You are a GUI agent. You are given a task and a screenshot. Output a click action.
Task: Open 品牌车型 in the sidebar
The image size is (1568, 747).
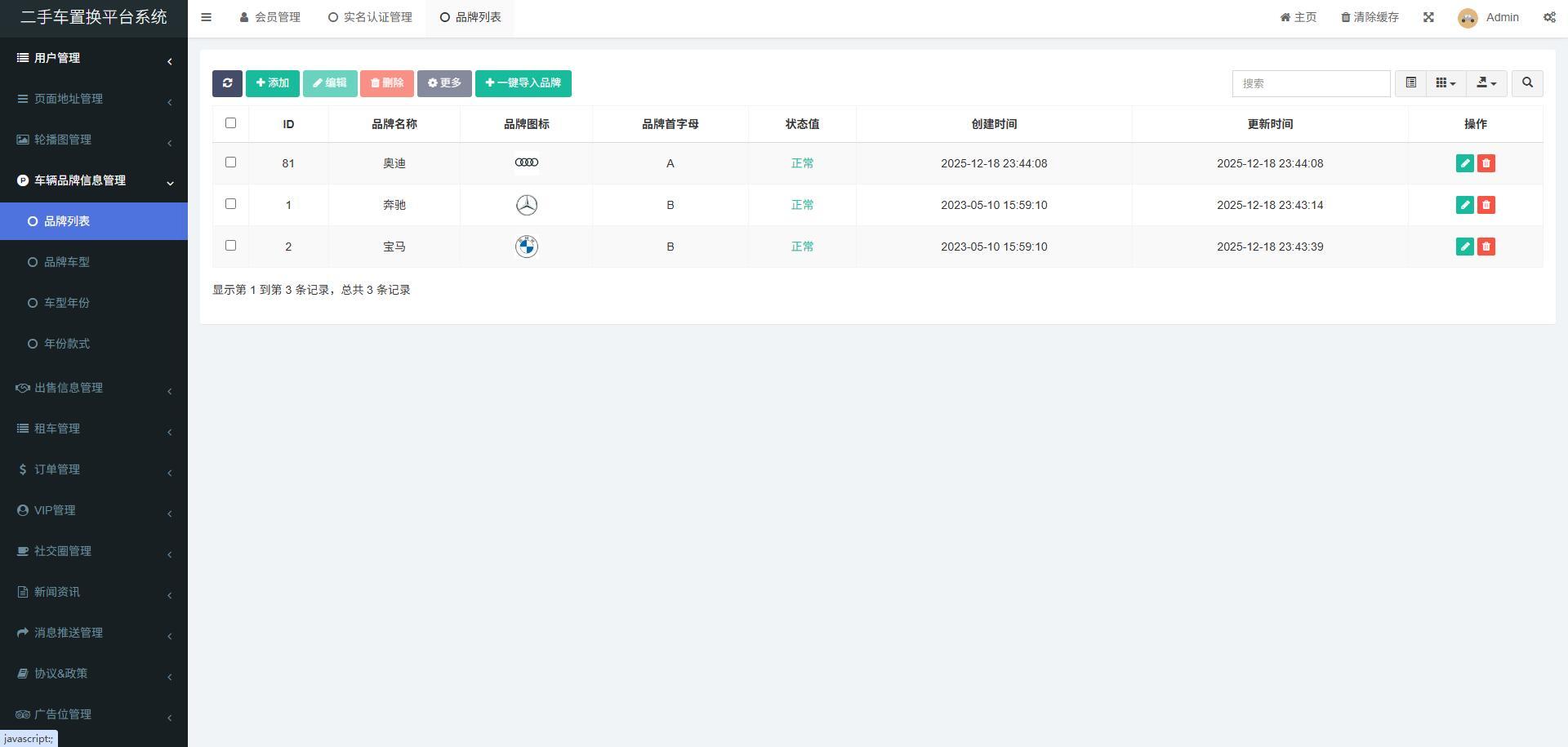[x=67, y=262]
